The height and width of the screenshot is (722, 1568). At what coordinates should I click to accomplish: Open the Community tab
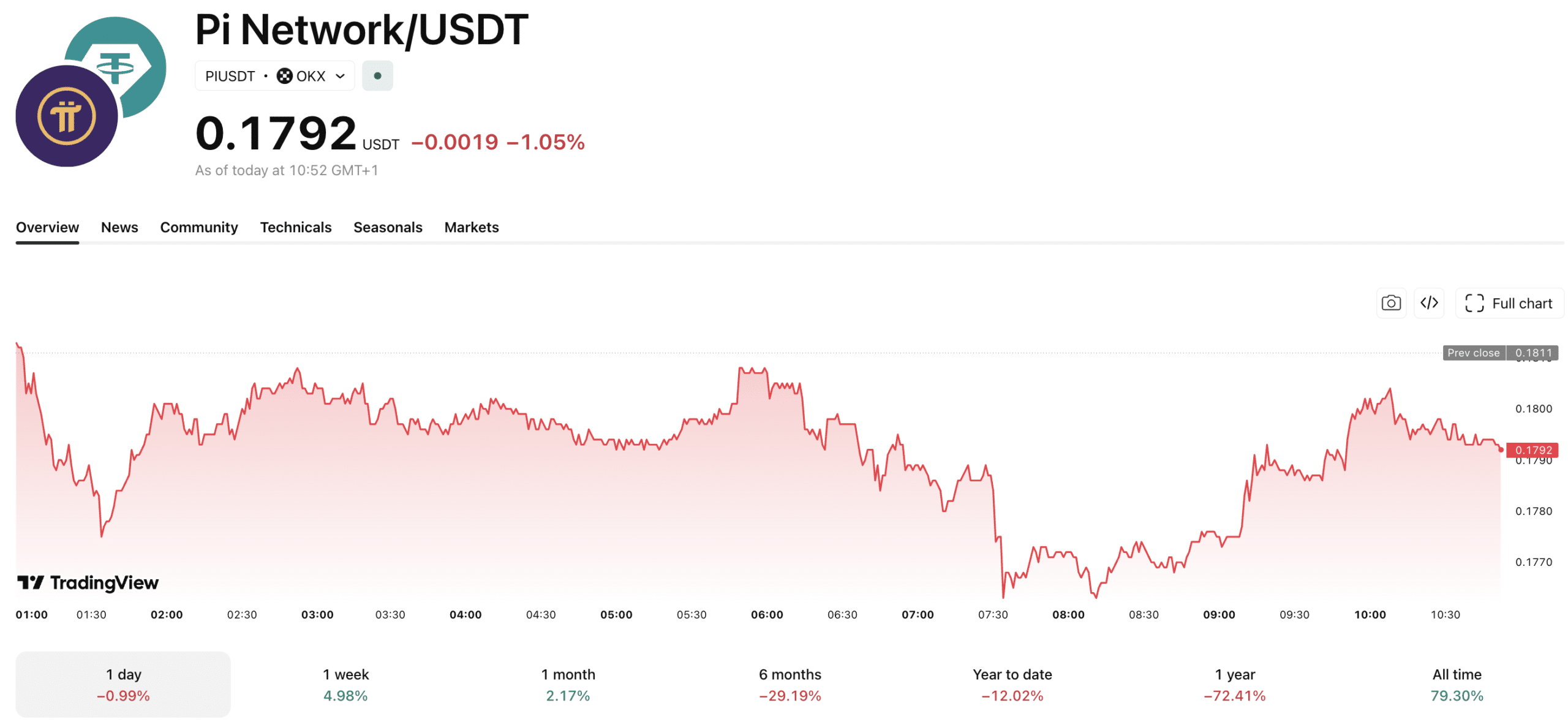199,227
